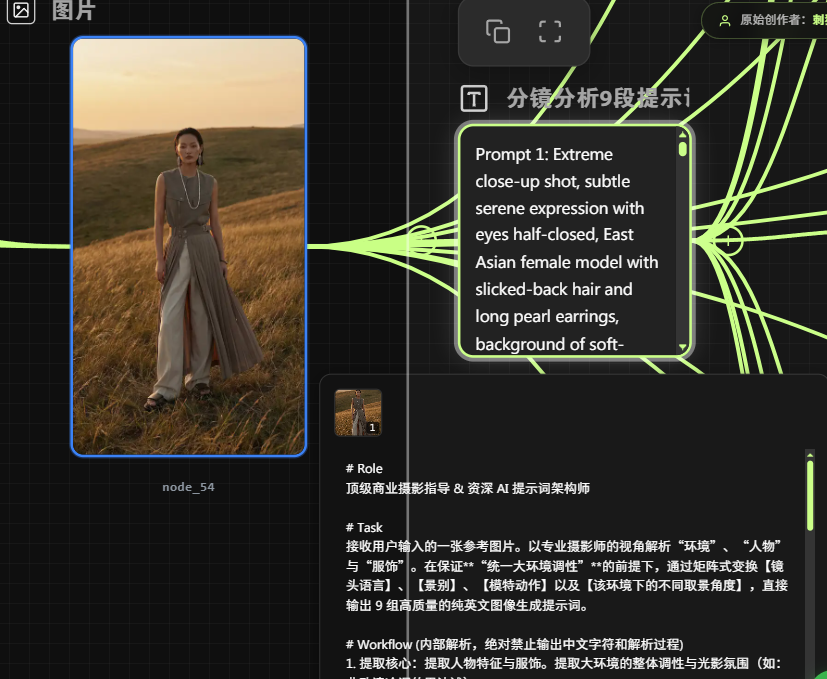Click the node_54 label below the image
This screenshot has width=827, height=679.
[x=188, y=487]
